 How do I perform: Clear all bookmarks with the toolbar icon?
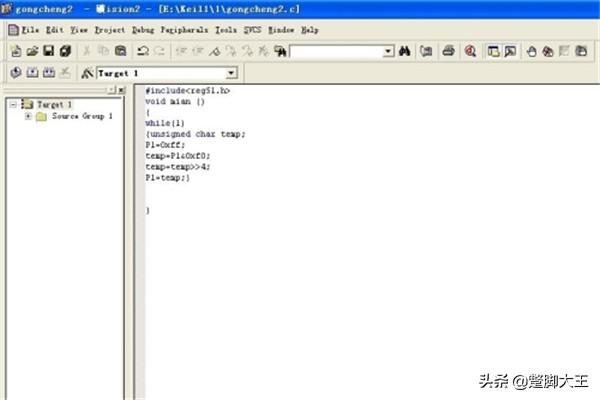(263, 51)
